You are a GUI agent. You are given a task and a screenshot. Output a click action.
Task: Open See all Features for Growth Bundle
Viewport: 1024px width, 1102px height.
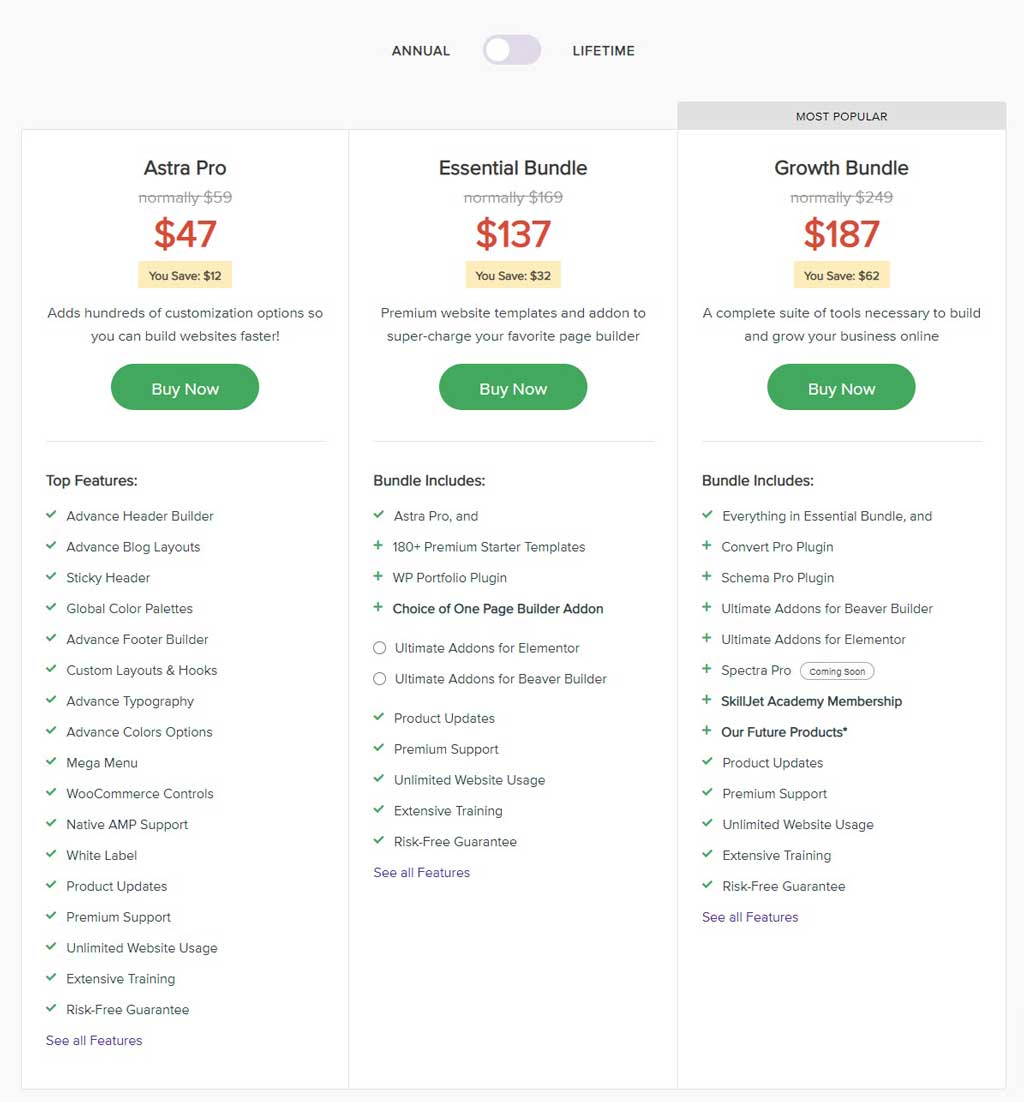point(750,917)
